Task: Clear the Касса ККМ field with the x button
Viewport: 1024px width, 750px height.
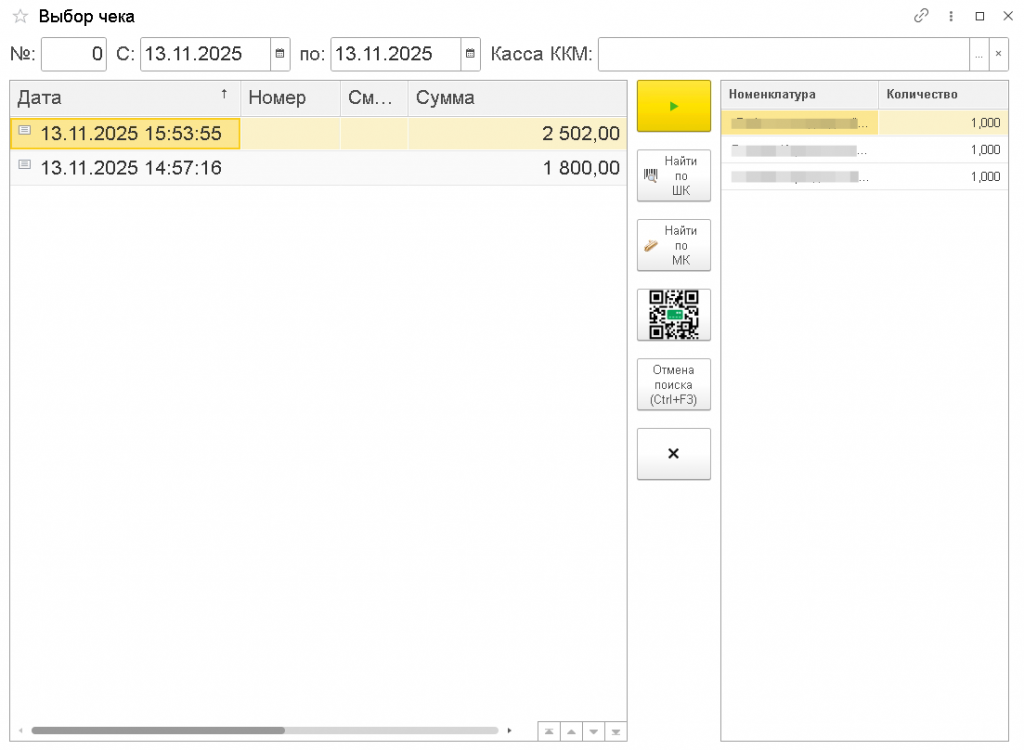Action: click(x=998, y=54)
